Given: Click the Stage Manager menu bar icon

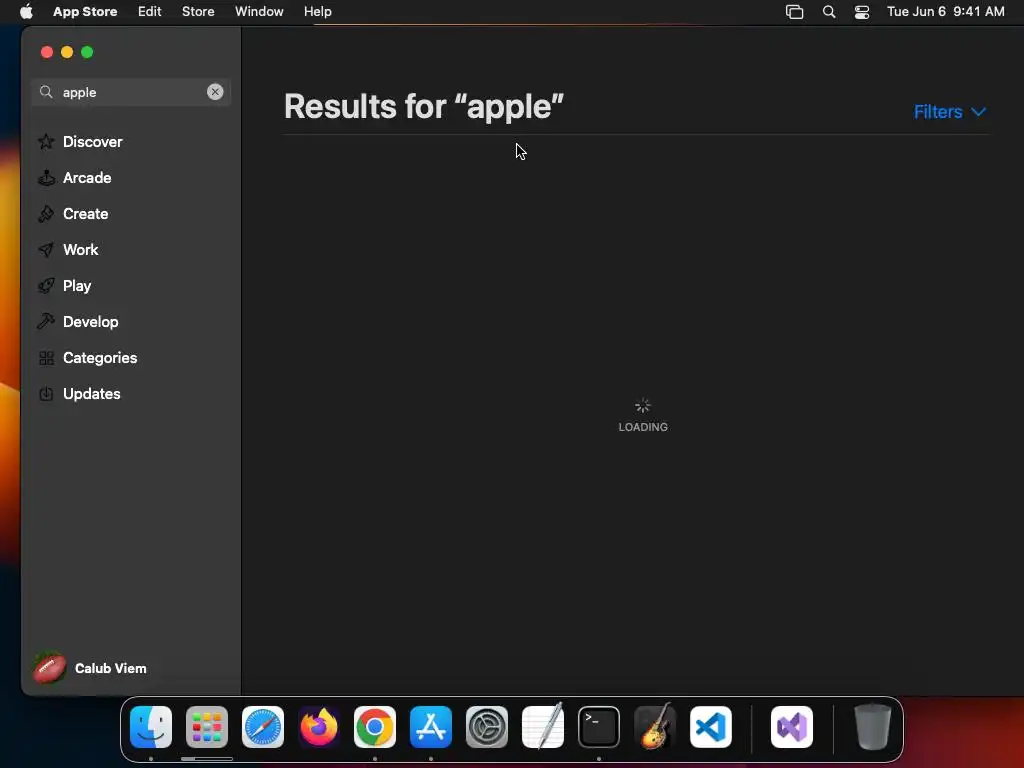Looking at the screenshot, I should click(x=794, y=12).
